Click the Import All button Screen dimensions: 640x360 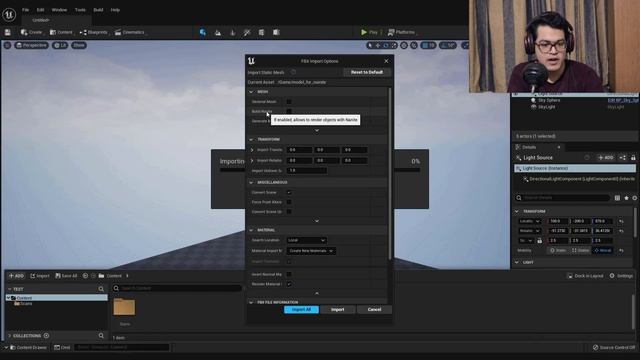click(x=301, y=310)
